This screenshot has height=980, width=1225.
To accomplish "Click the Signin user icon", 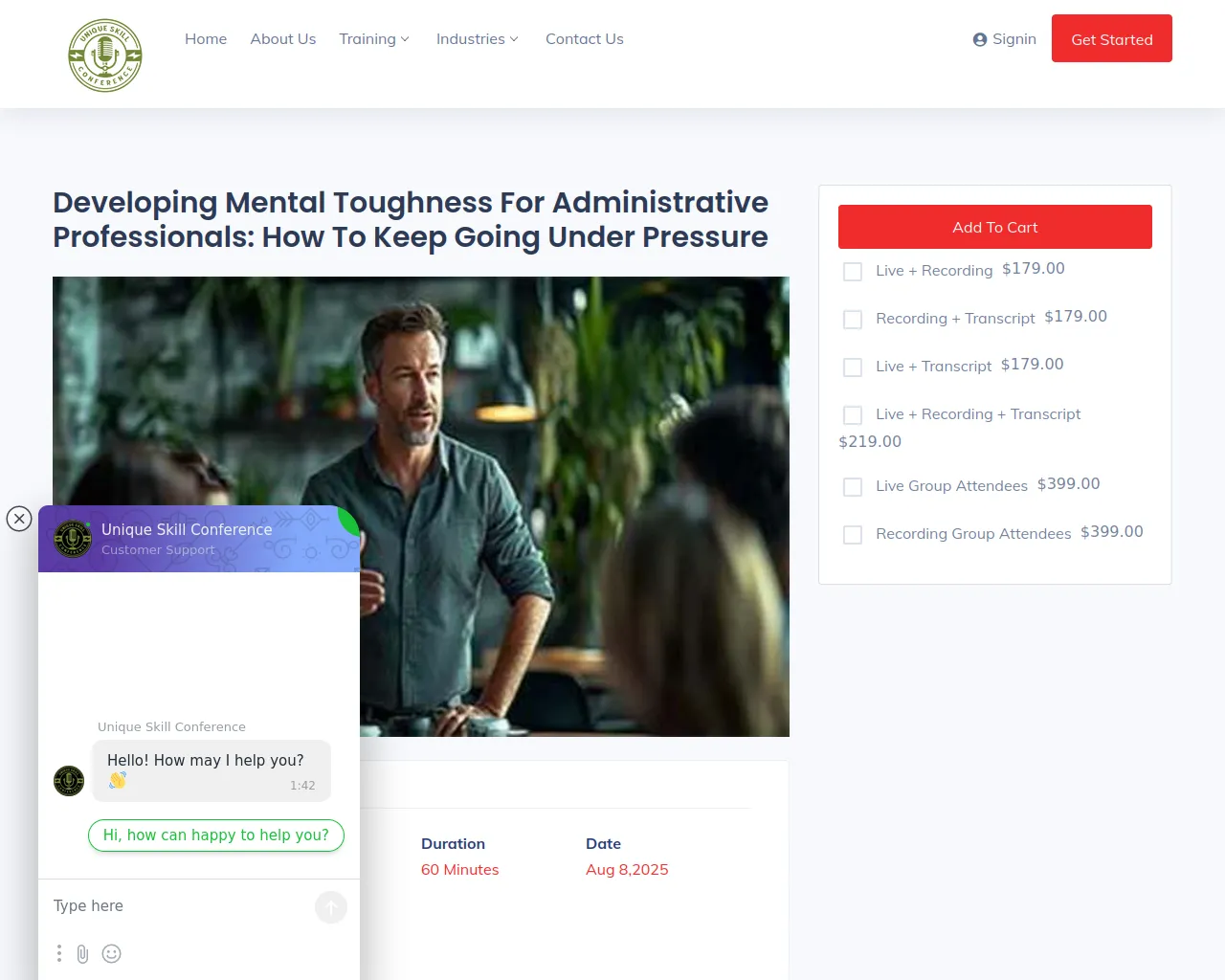I will tap(980, 39).
